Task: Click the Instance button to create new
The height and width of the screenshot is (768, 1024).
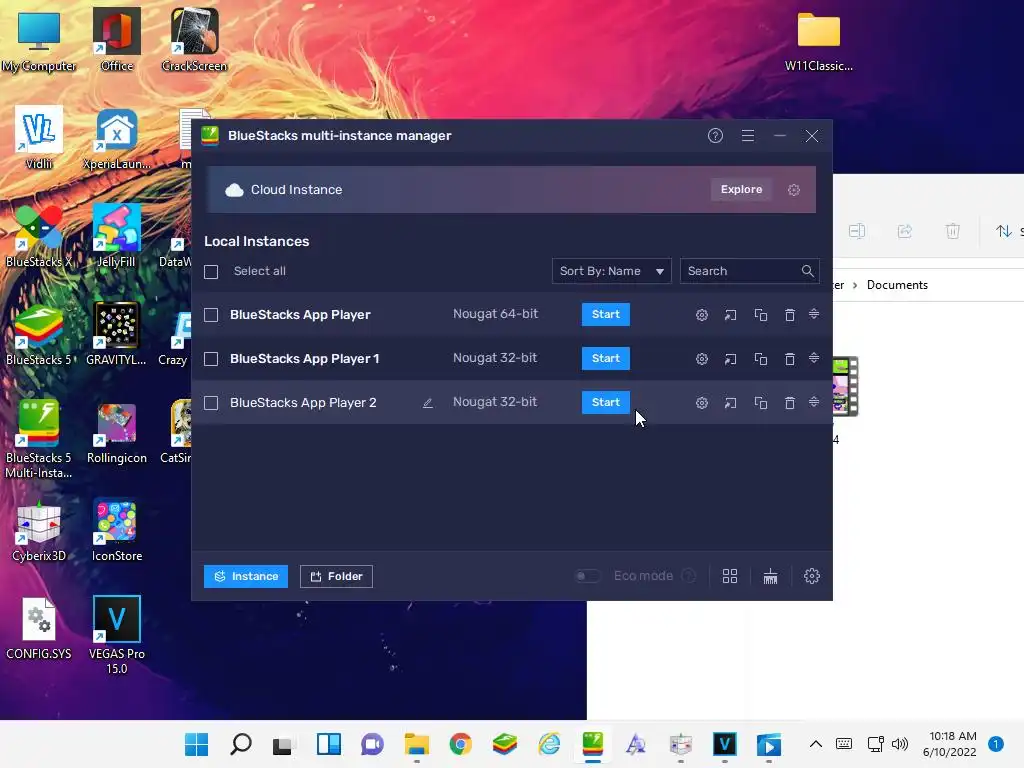Action: (246, 576)
